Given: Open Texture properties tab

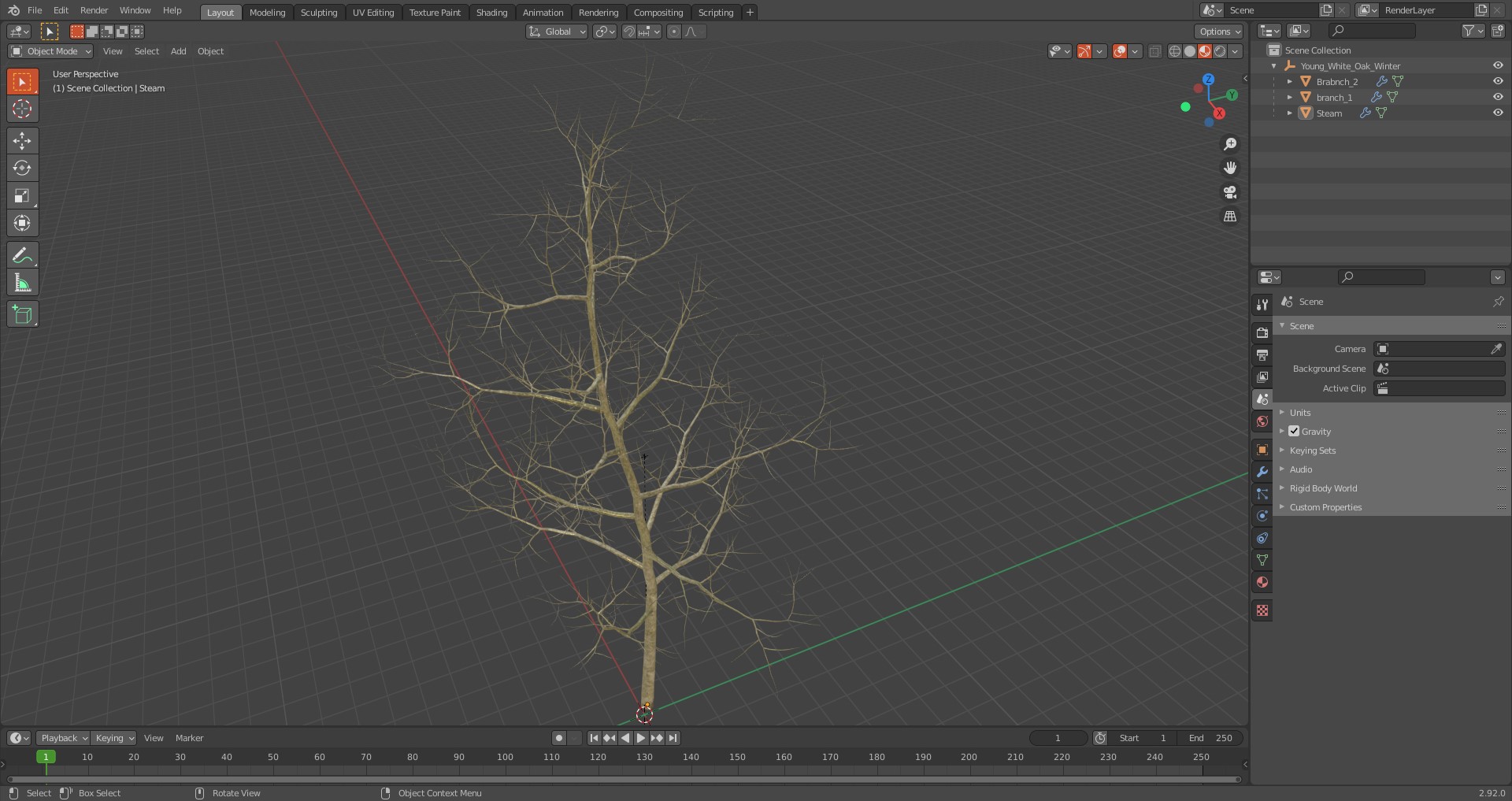Looking at the screenshot, I should click(1262, 610).
